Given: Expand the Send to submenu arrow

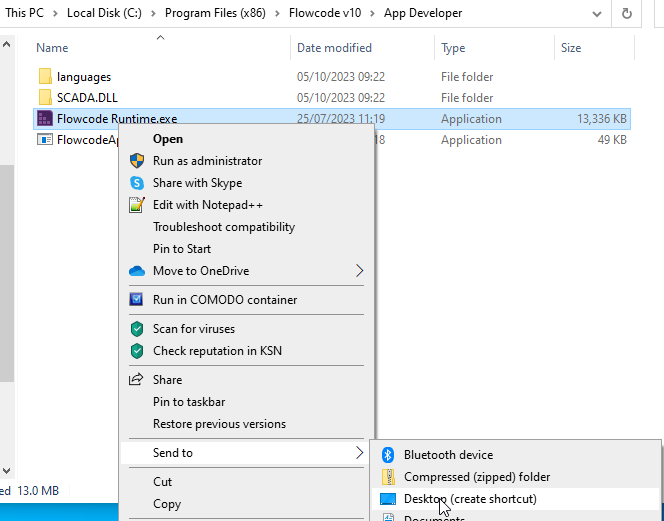Looking at the screenshot, I should coord(360,453).
